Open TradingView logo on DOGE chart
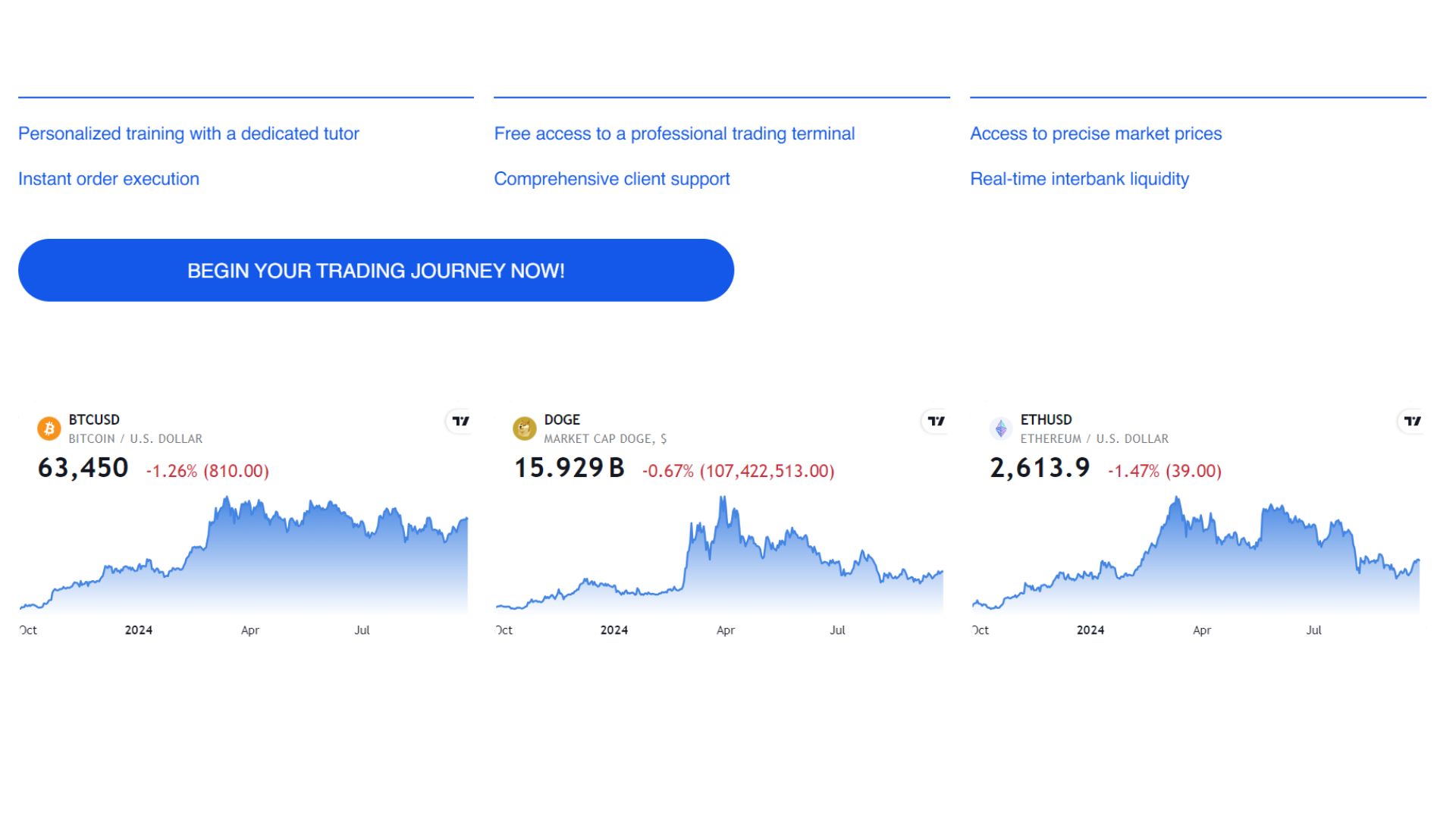This screenshot has height=819, width=1456. click(936, 421)
